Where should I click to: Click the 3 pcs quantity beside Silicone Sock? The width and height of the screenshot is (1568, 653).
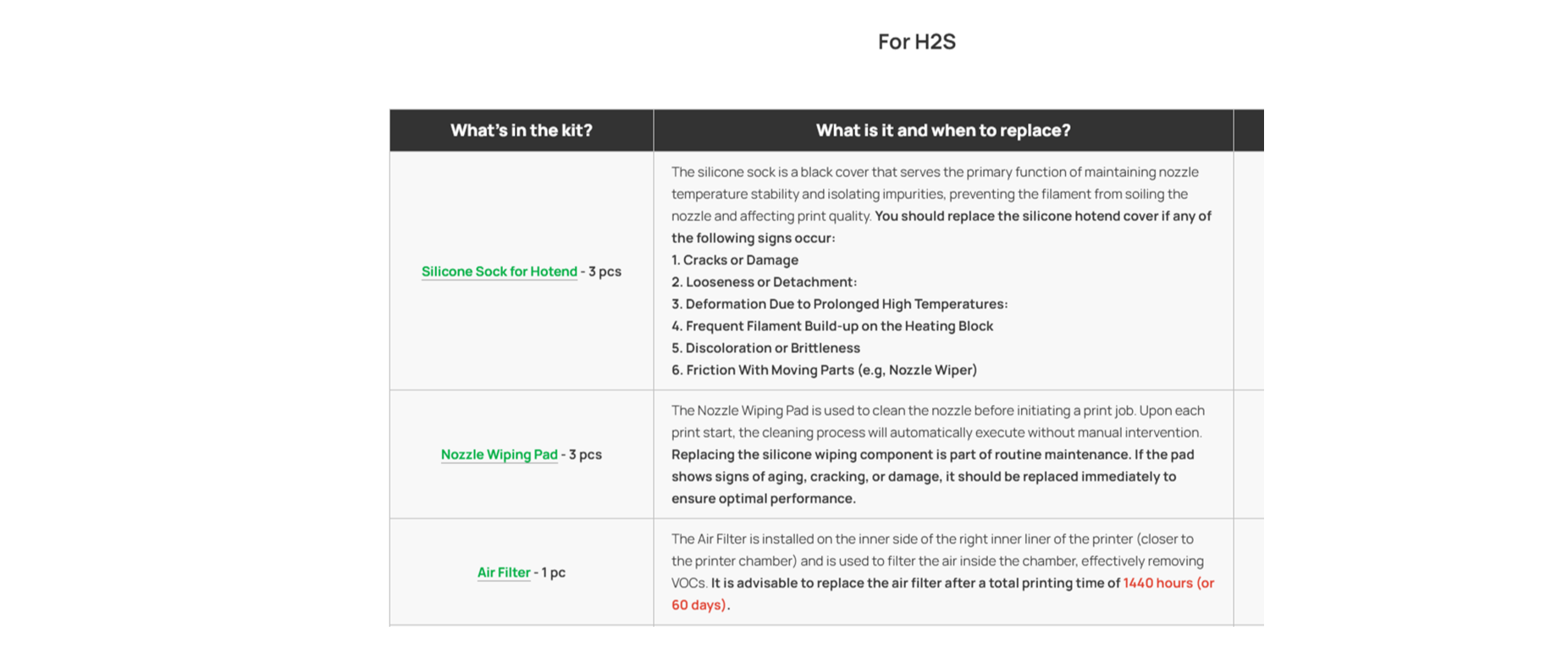click(x=605, y=272)
